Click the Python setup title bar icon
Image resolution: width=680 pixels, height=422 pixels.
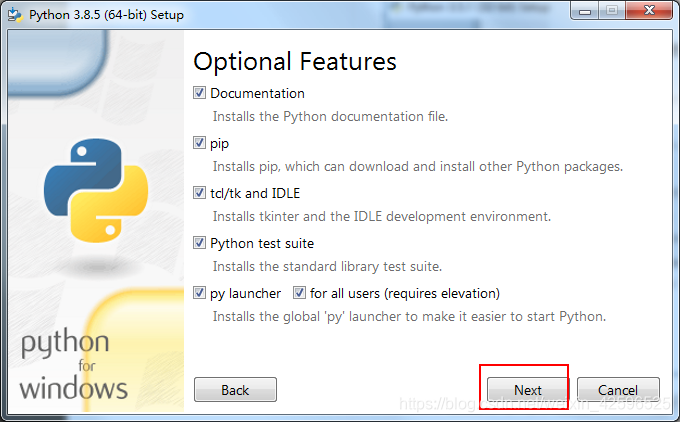pos(15,15)
